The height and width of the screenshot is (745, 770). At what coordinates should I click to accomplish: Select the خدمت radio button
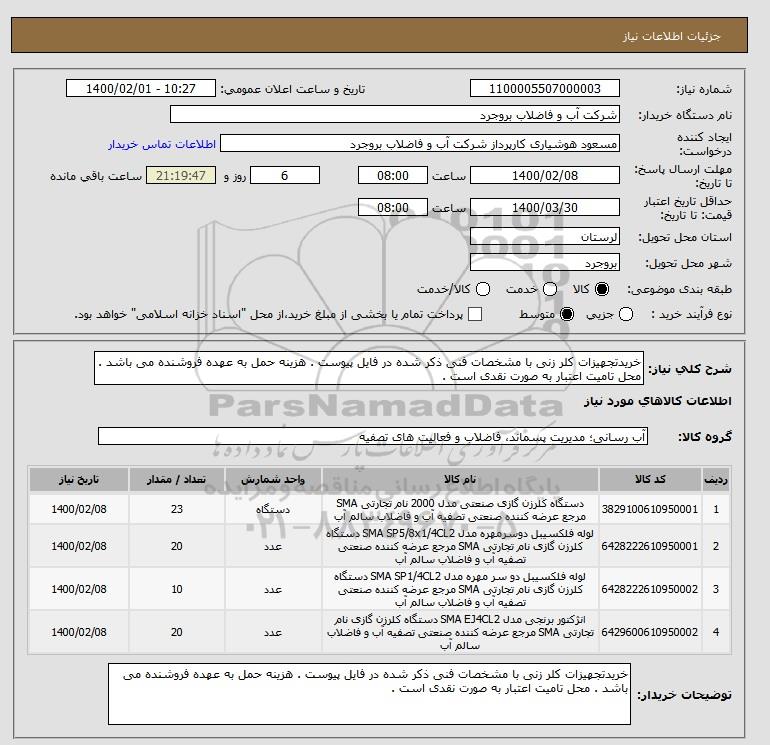[550, 289]
